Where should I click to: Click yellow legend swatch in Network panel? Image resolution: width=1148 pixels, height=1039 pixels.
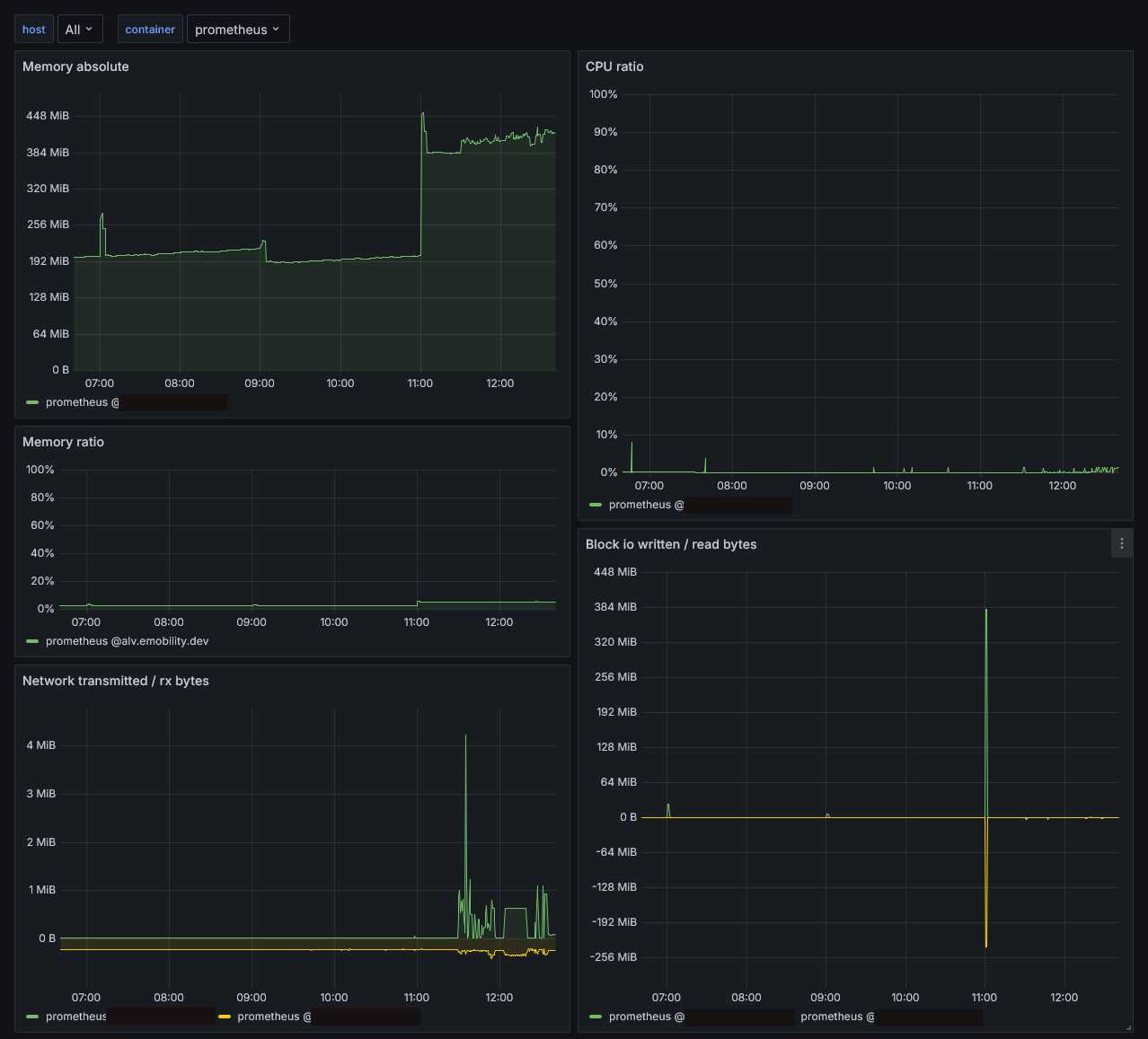click(x=225, y=1017)
